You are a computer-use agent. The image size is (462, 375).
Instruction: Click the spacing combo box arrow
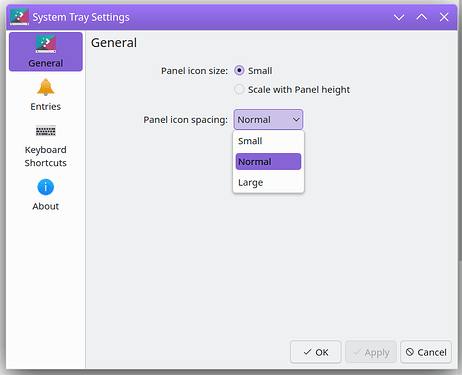pyautogui.click(x=296, y=120)
